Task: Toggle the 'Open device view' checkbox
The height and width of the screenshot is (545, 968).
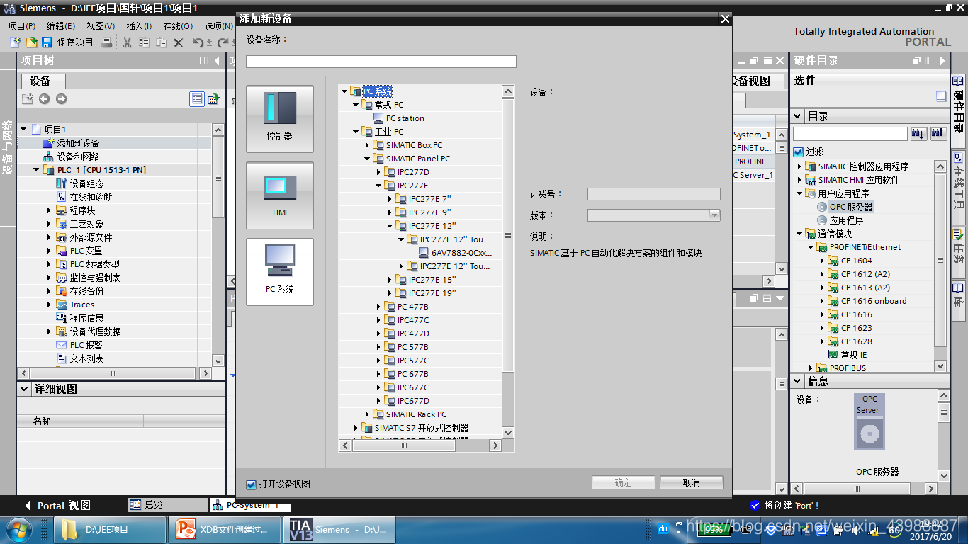Action: pyautogui.click(x=251, y=485)
